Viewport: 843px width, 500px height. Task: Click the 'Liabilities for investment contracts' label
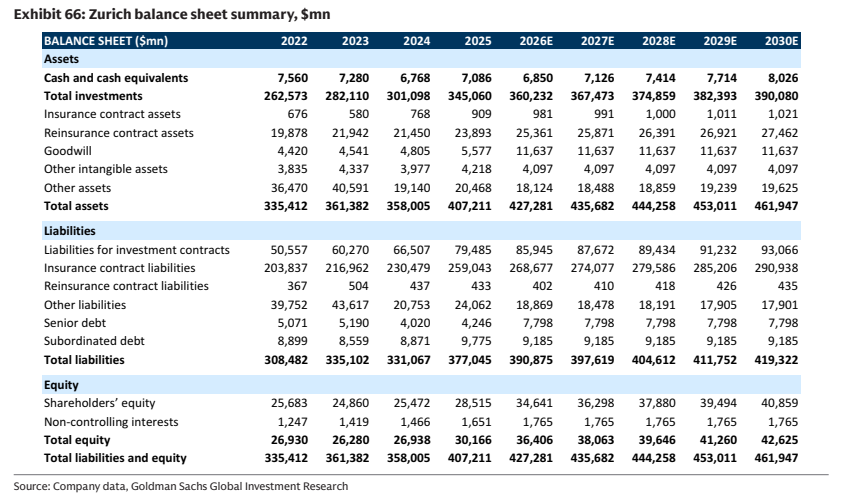(x=137, y=250)
